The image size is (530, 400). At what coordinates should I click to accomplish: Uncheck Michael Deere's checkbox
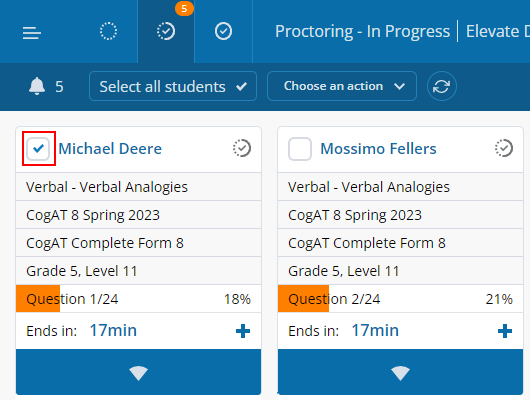tap(38, 148)
